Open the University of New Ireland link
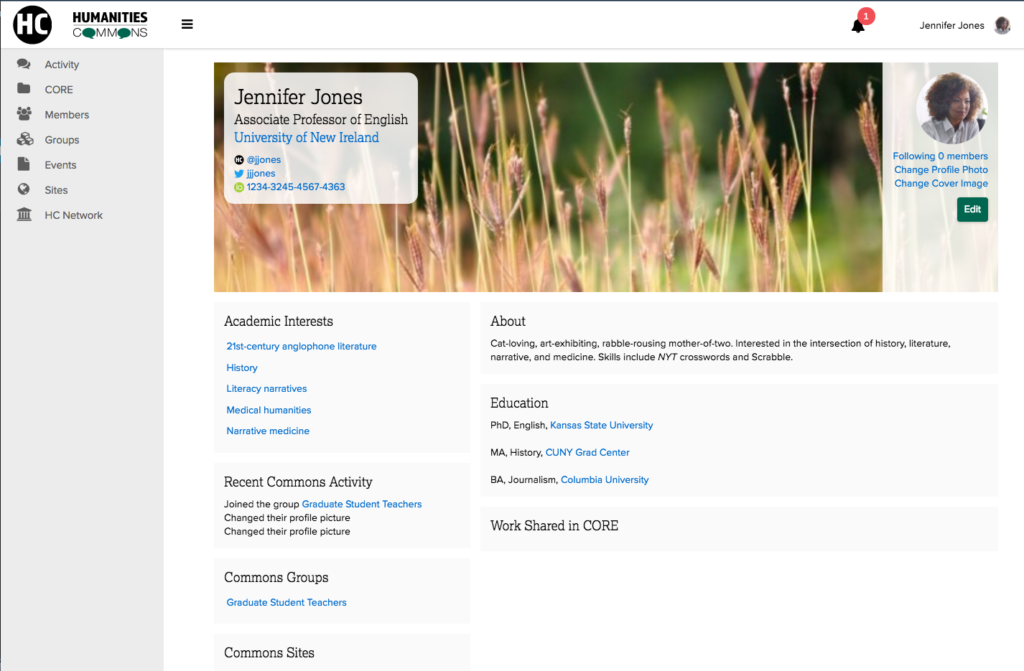The image size is (1024, 671). click(306, 138)
